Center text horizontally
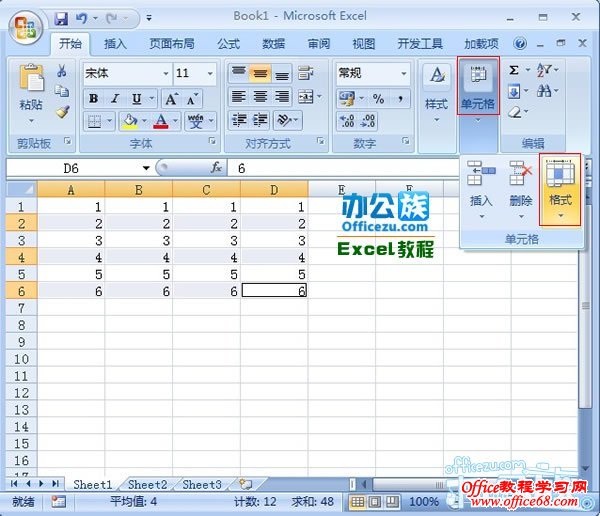 point(260,96)
